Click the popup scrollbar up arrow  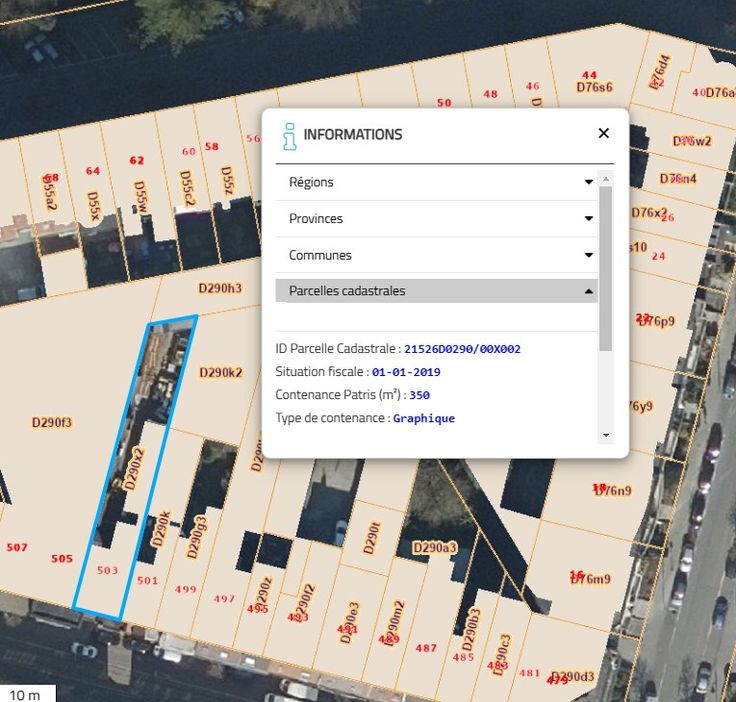coord(605,179)
